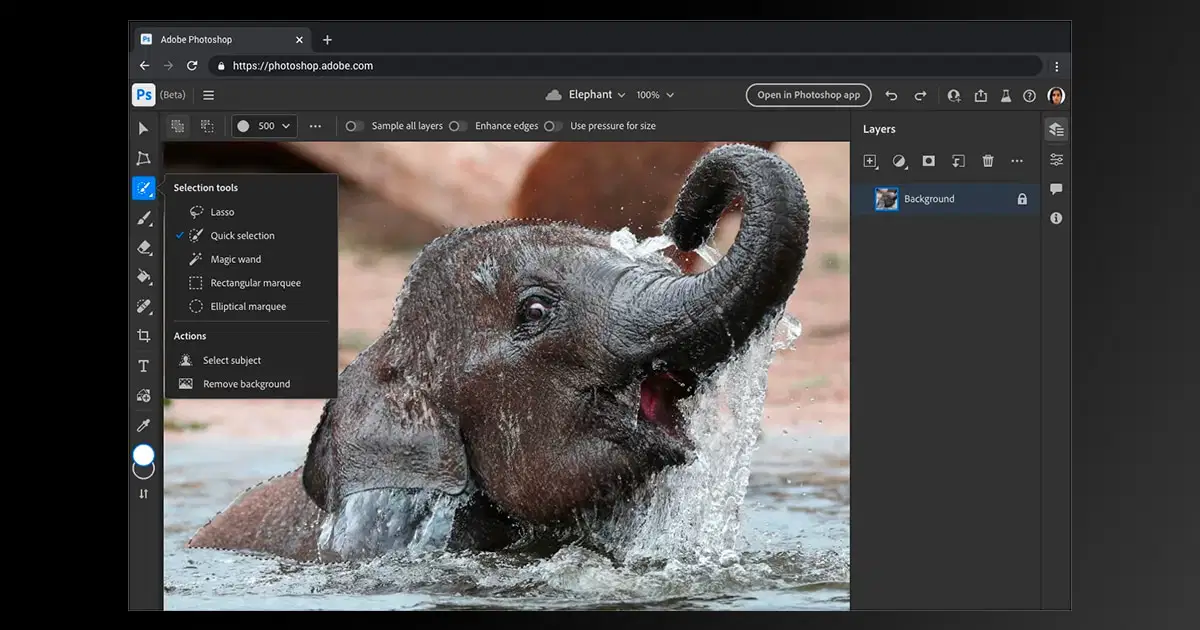Image resolution: width=1200 pixels, height=630 pixels.
Task: Select the Crop tool
Action: click(x=144, y=336)
